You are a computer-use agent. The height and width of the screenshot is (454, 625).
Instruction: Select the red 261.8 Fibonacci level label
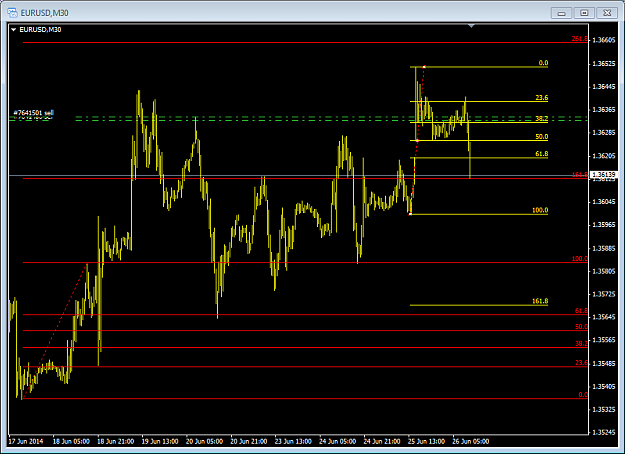579,39
